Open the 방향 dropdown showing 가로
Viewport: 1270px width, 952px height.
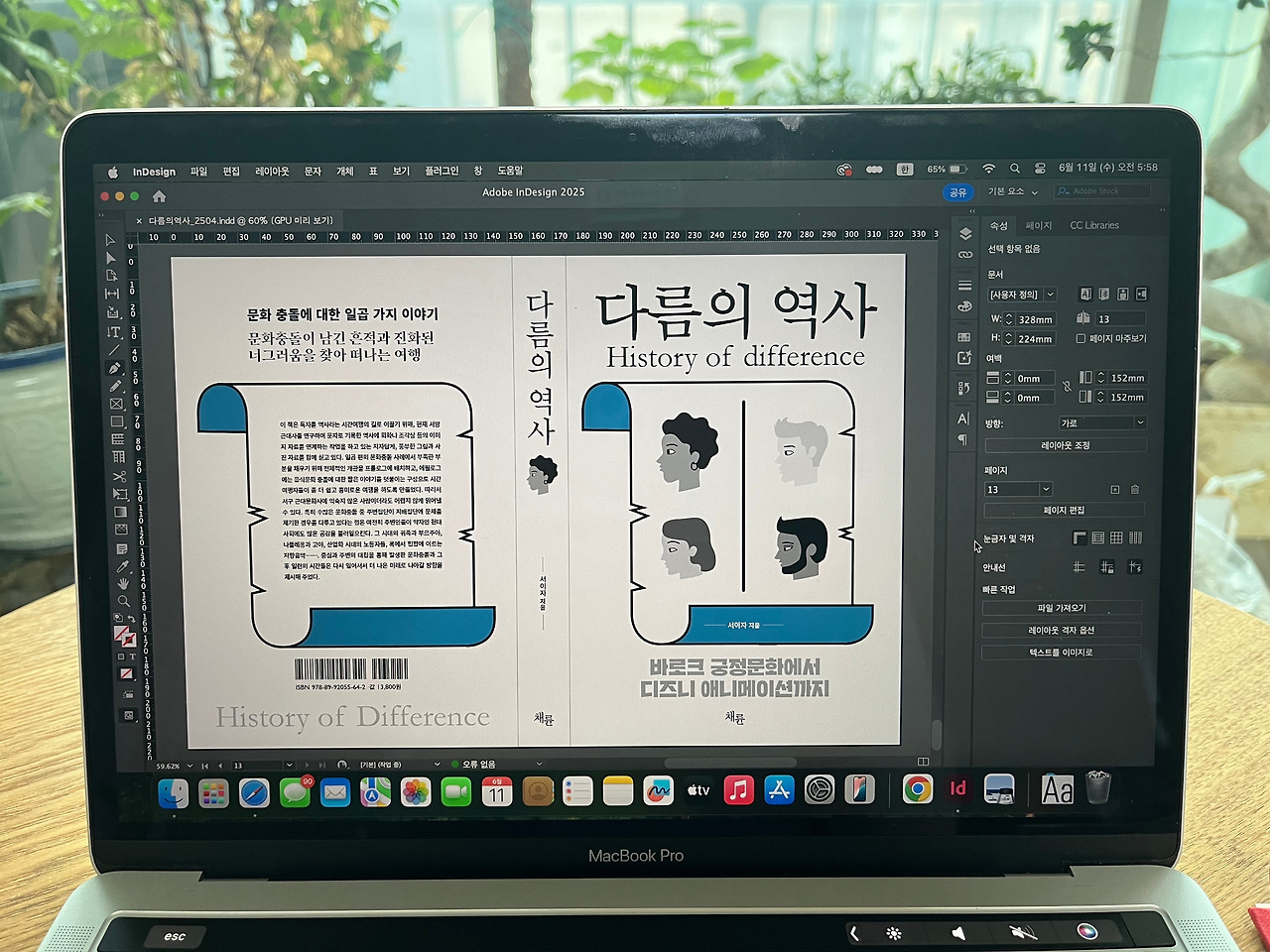[1101, 422]
